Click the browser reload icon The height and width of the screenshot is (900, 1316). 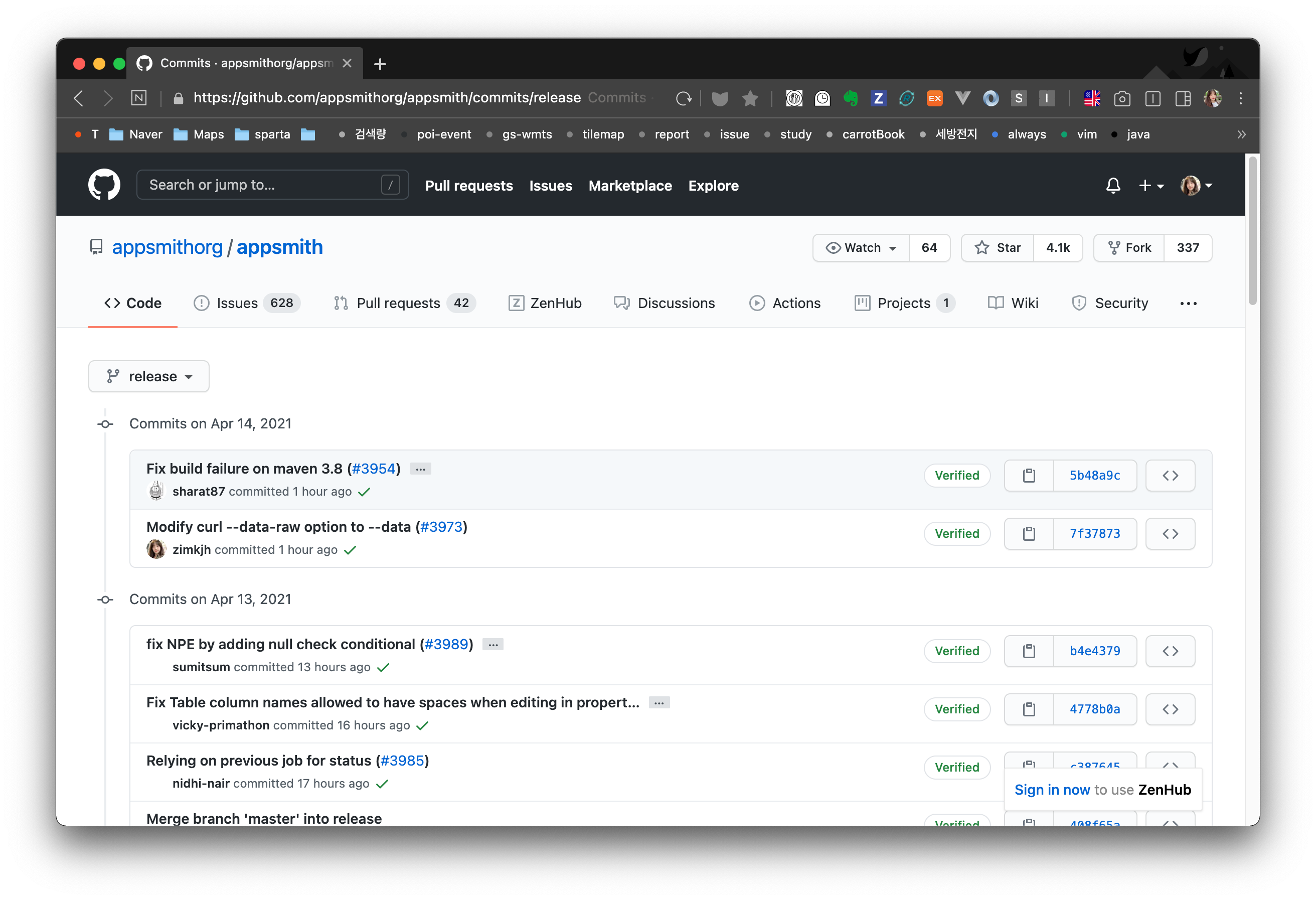point(684,98)
